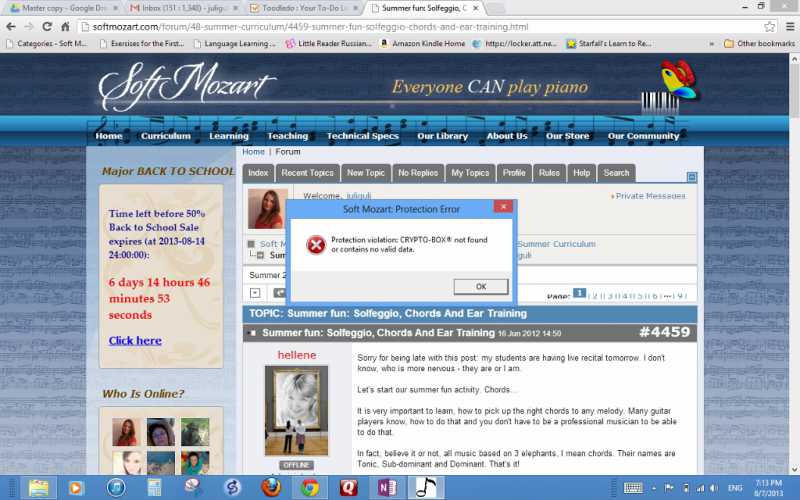Viewport: 800px width, 500px height.
Task: Toggle the forum menu collapse icon
Action: (691, 177)
